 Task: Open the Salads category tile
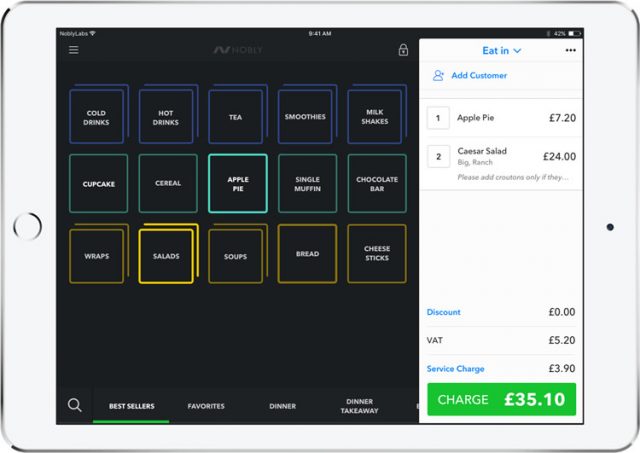[x=166, y=256]
